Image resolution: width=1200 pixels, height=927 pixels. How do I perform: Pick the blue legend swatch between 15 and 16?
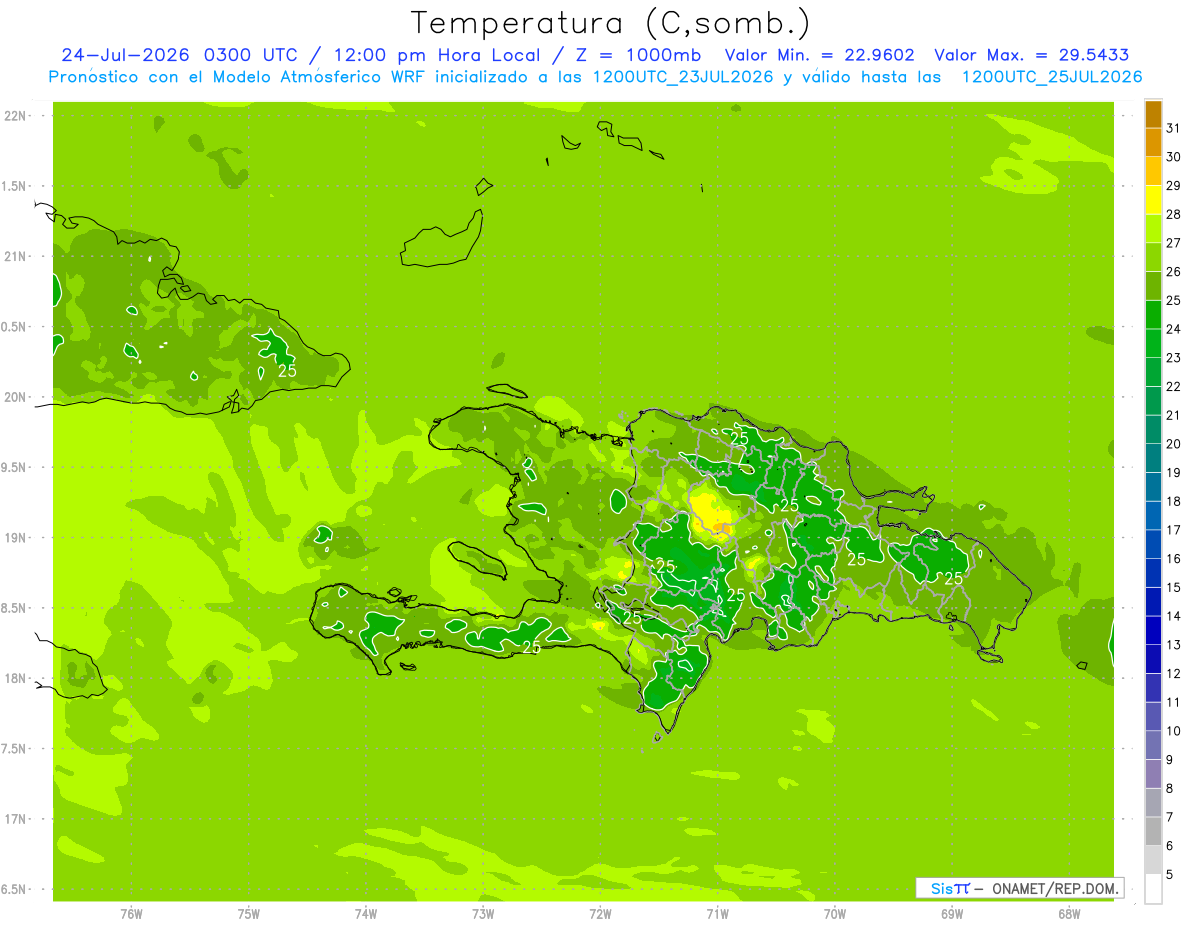[1153, 573]
